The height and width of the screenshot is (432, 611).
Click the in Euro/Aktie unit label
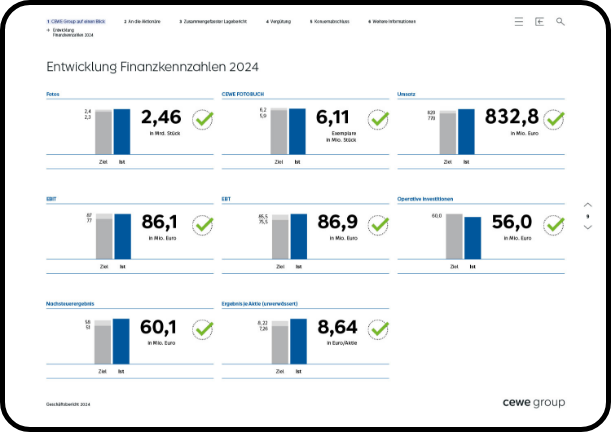[342, 343]
